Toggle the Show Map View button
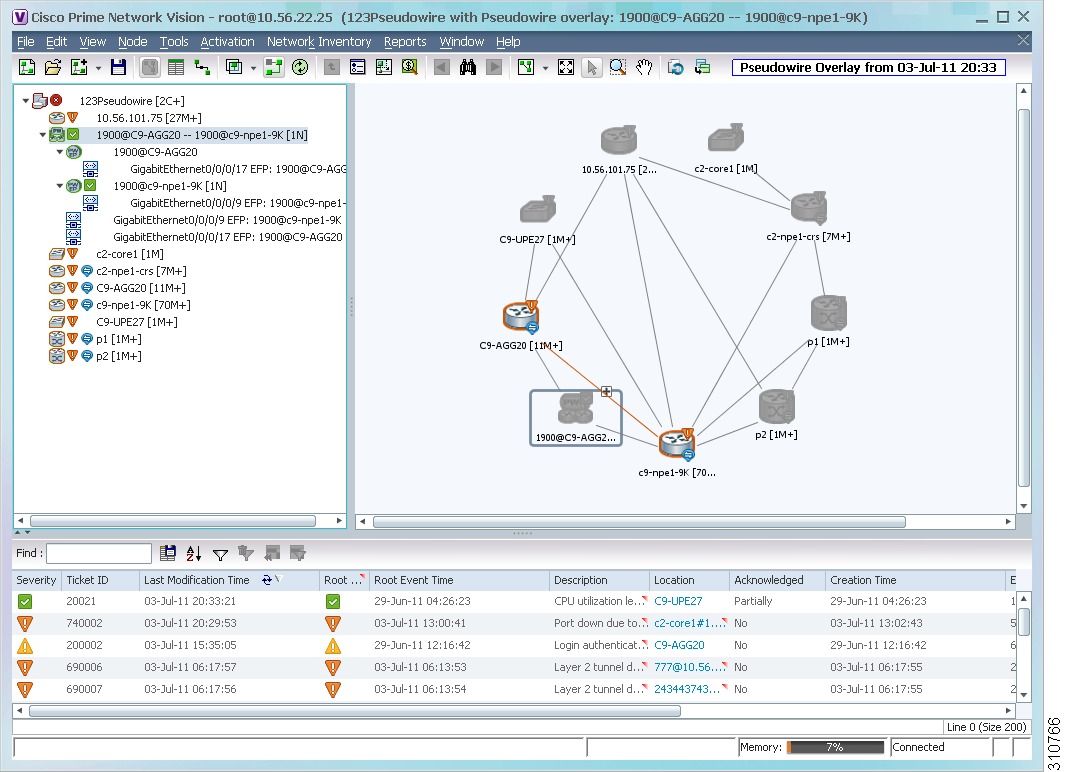 149,67
